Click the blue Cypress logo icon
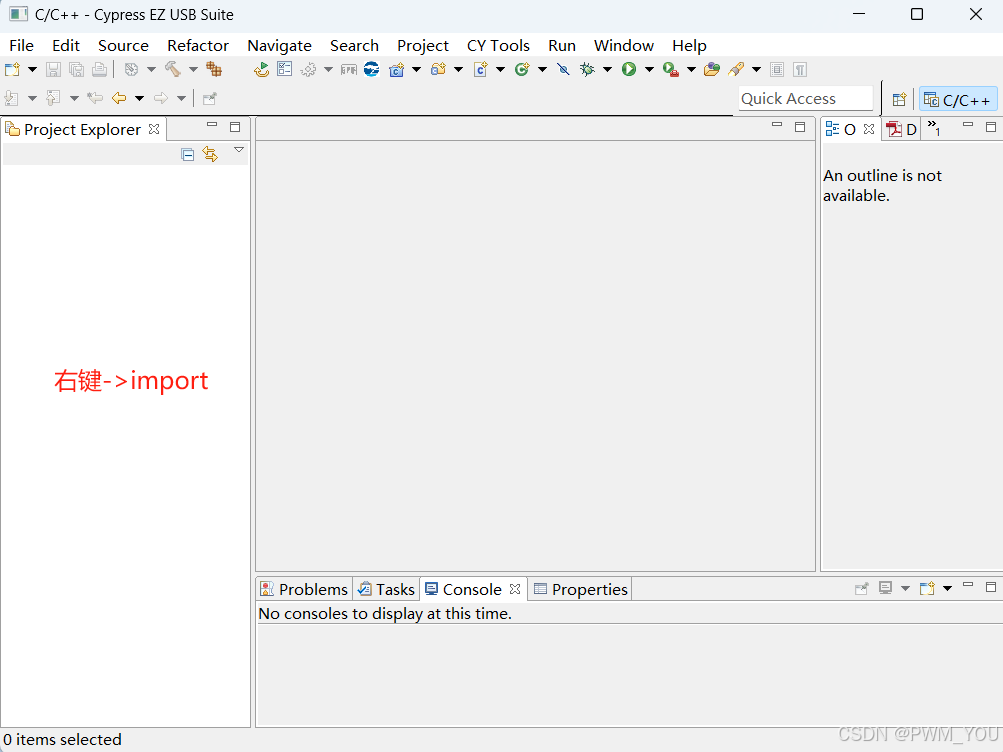Viewport: 1003px width, 752px height. pos(372,69)
